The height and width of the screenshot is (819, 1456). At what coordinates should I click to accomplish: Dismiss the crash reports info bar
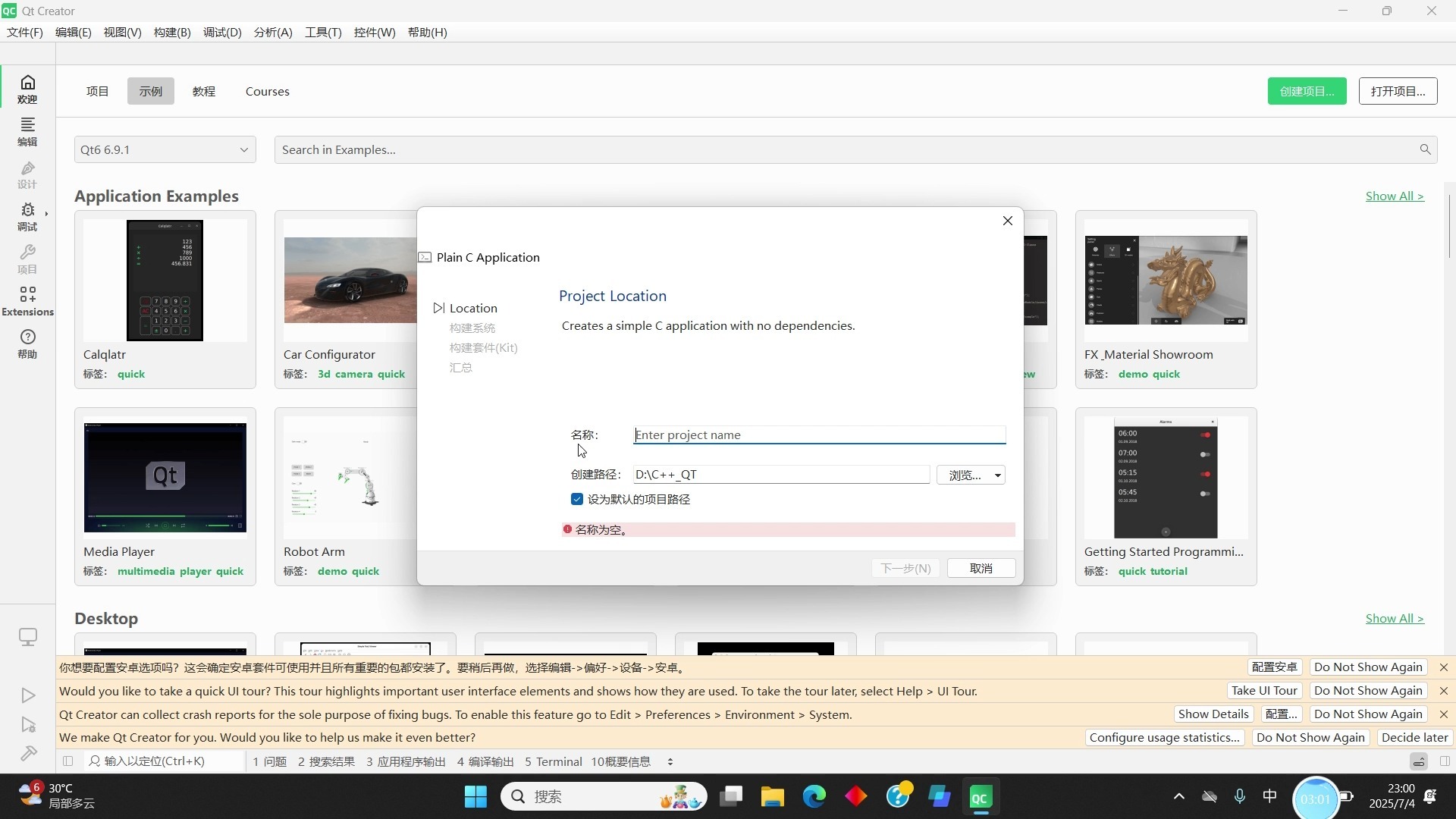(1444, 714)
